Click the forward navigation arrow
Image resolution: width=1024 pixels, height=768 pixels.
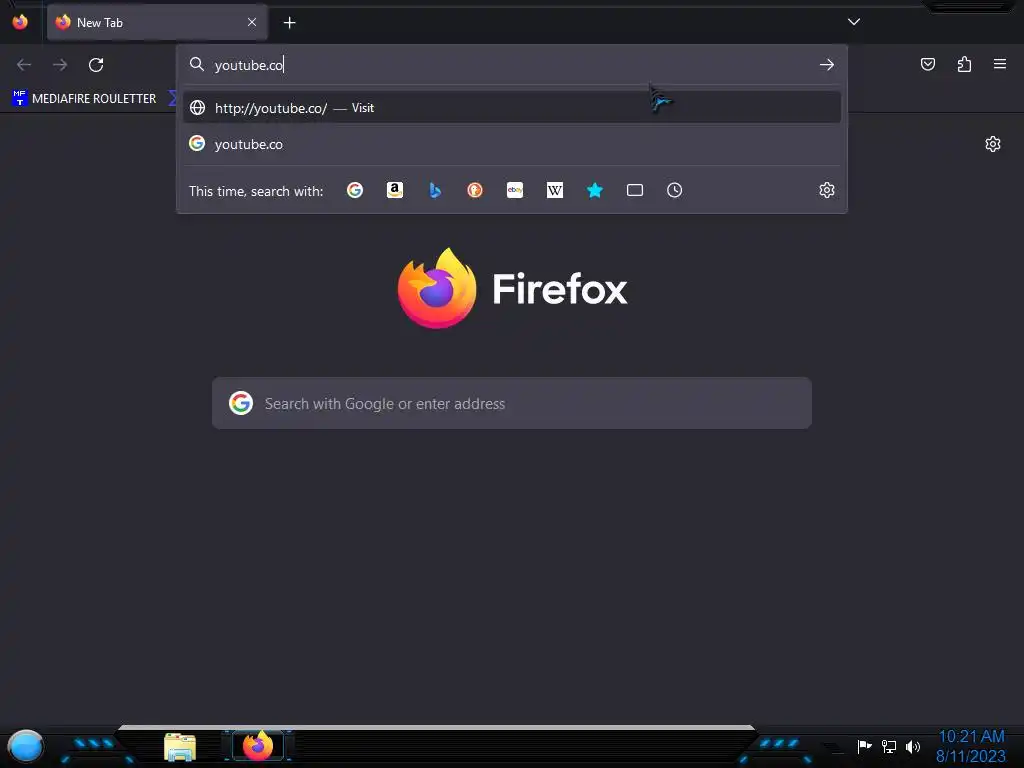tap(60, 65)
